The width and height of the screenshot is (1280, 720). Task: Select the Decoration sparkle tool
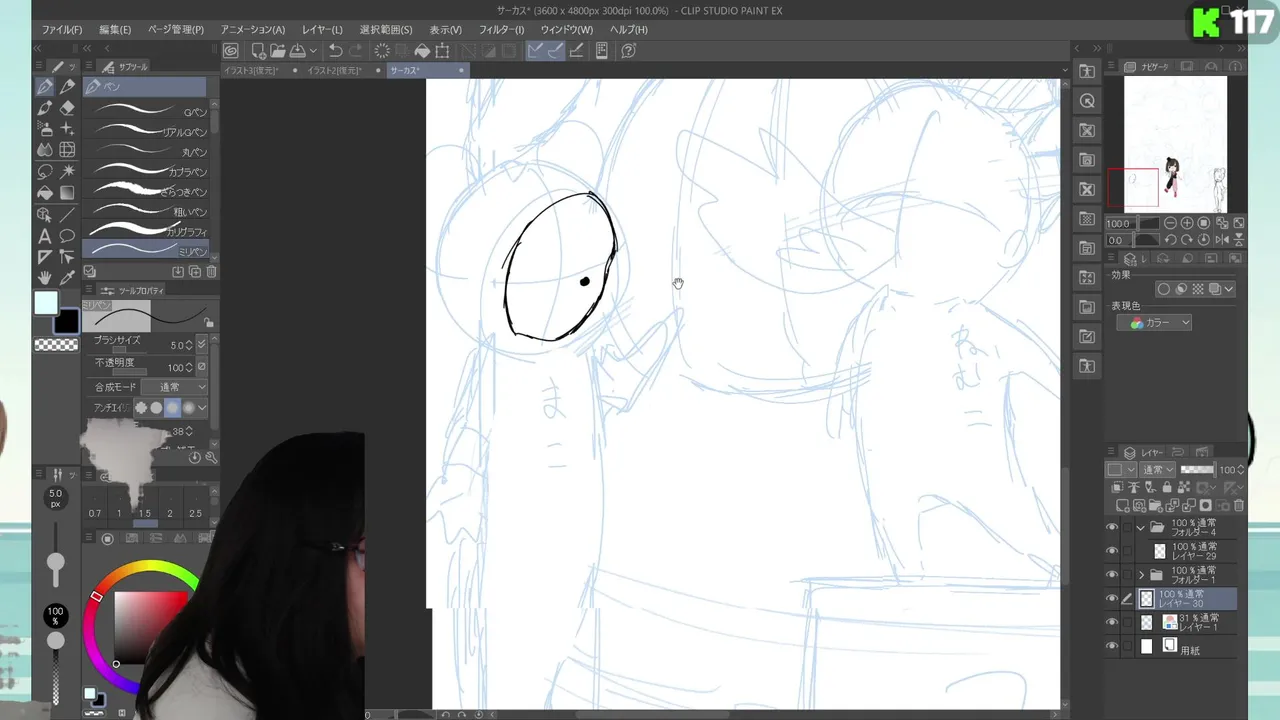(x=67, y=129)
